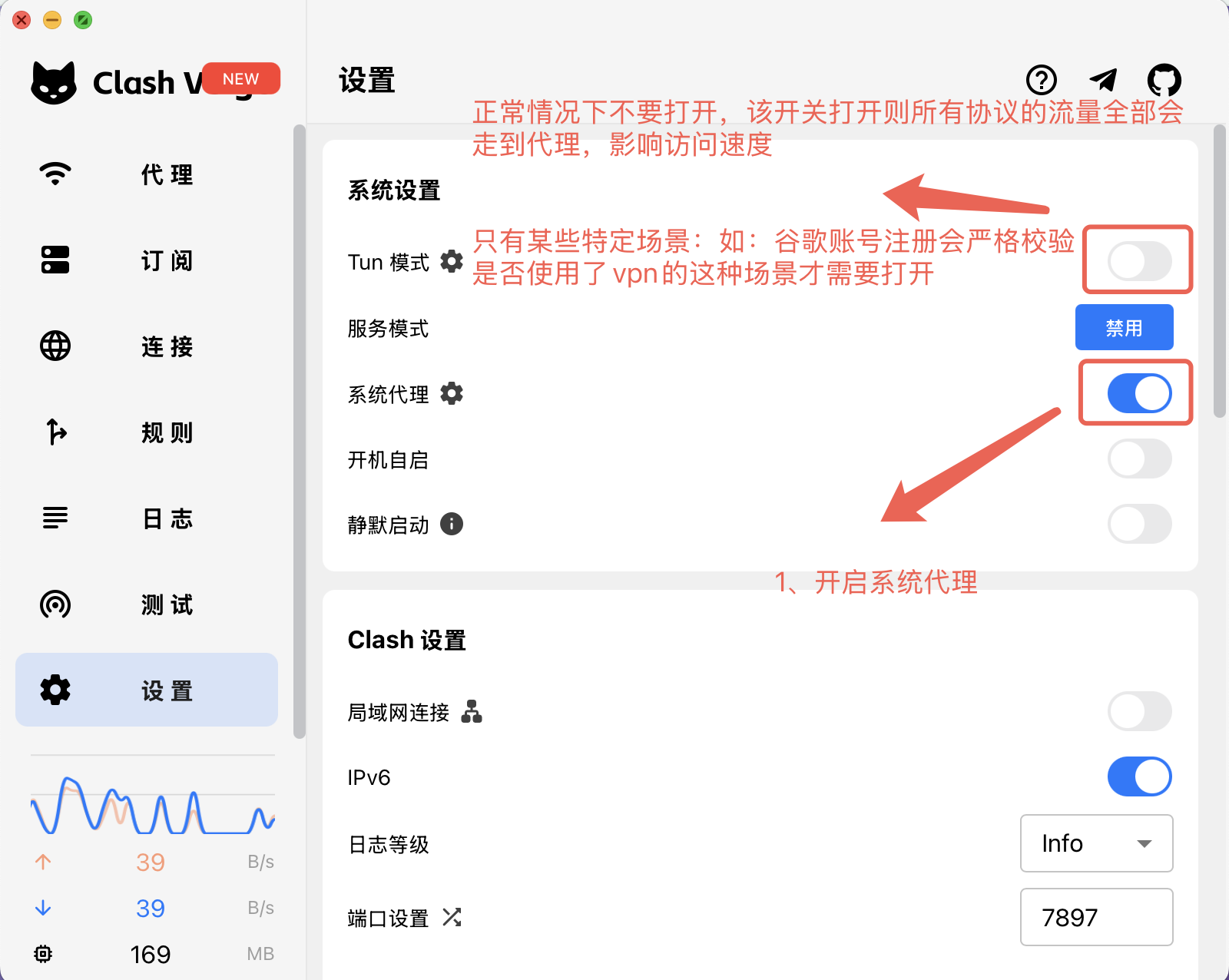Open the 连接 connections page
This screenshot has height=980, width=1229.
click(x=147, y=346)
